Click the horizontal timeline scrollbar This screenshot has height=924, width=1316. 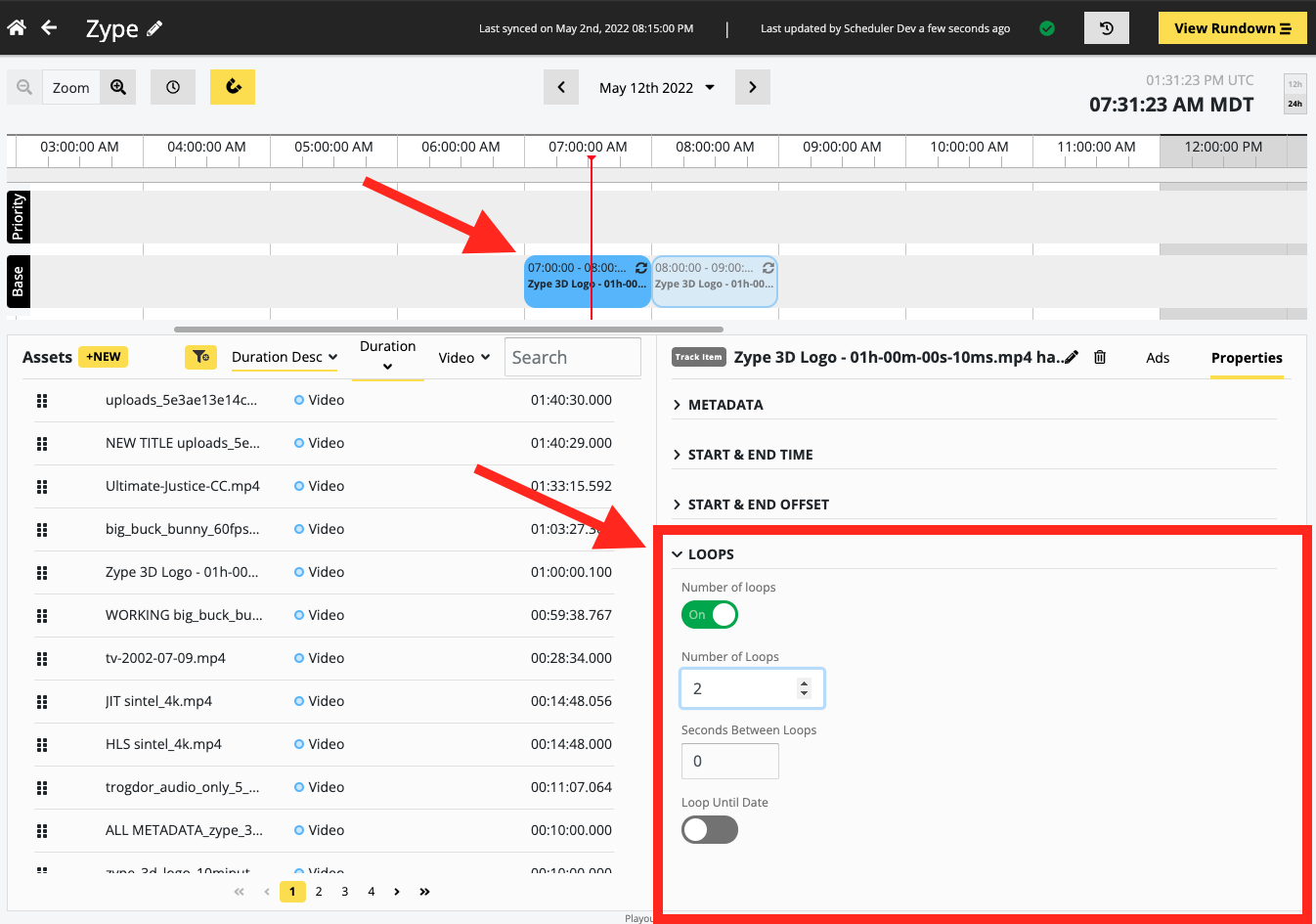pyautogui.click(x=449, y=330)
